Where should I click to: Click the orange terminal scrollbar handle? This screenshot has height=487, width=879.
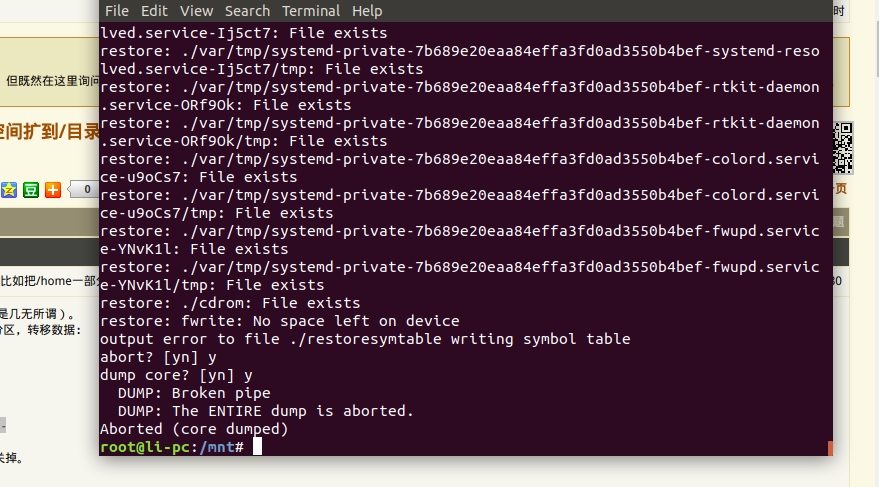[x=830, y=448]
